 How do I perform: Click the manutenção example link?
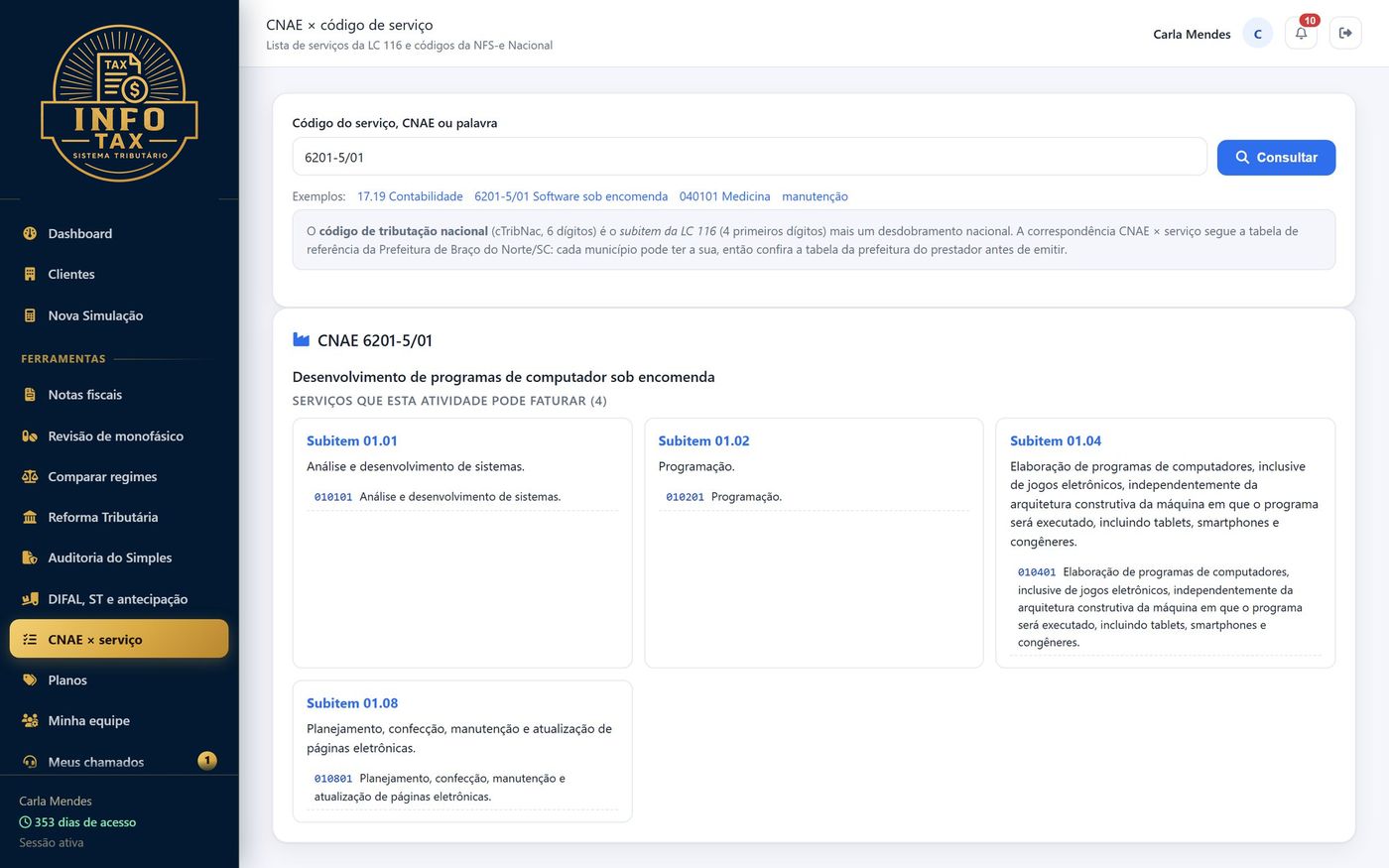pyautogui.click(x=815, y=196)
